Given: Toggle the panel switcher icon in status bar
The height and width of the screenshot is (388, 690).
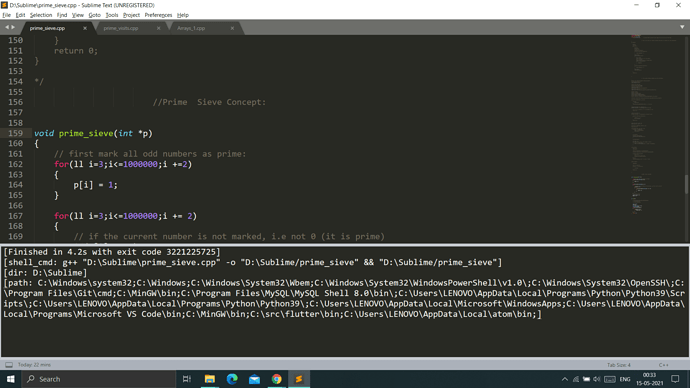Looking at the screenshot, I should [x=9, y=365].
